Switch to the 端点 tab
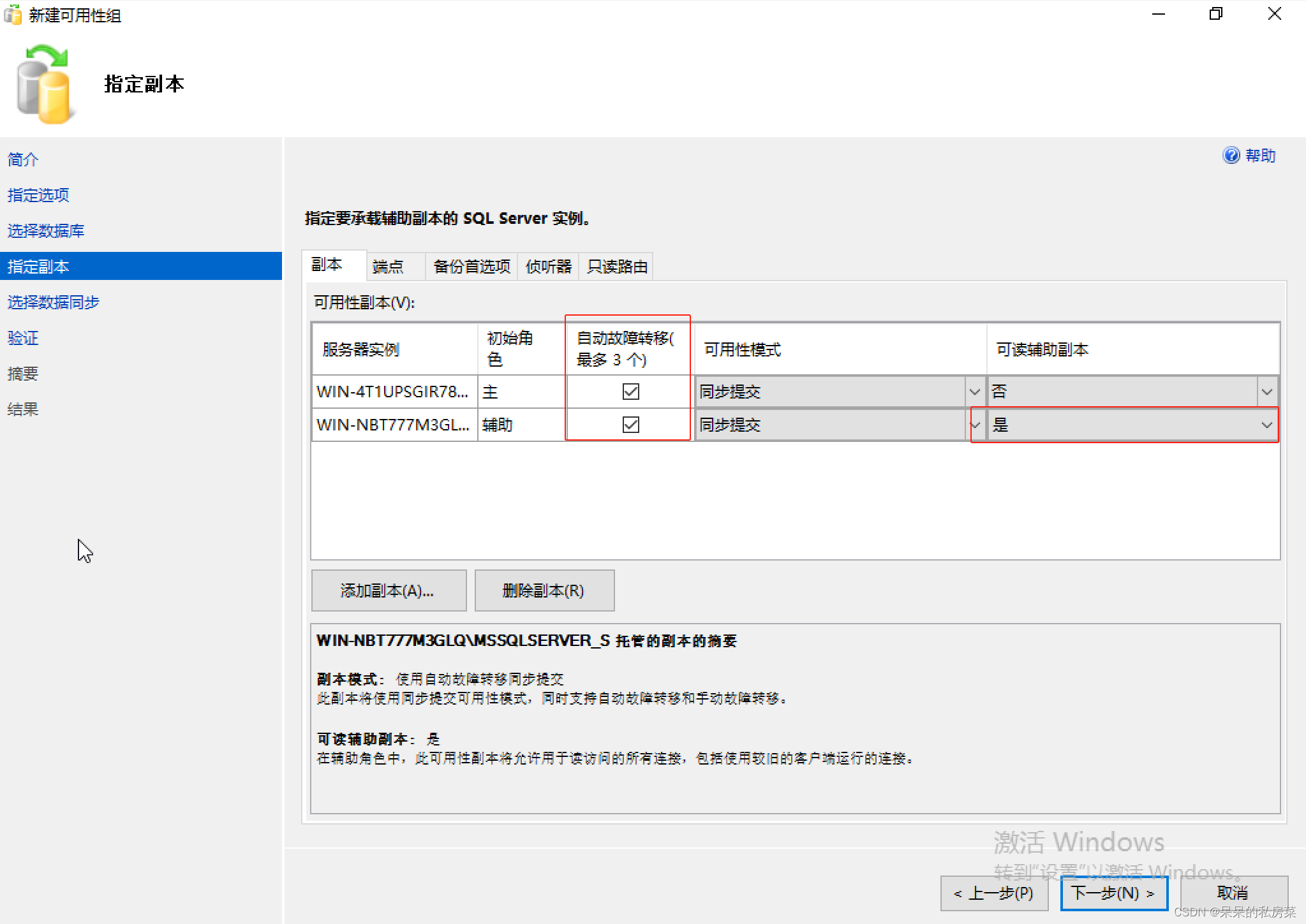This screenshot has width=1306, height=924. (395, 267)
